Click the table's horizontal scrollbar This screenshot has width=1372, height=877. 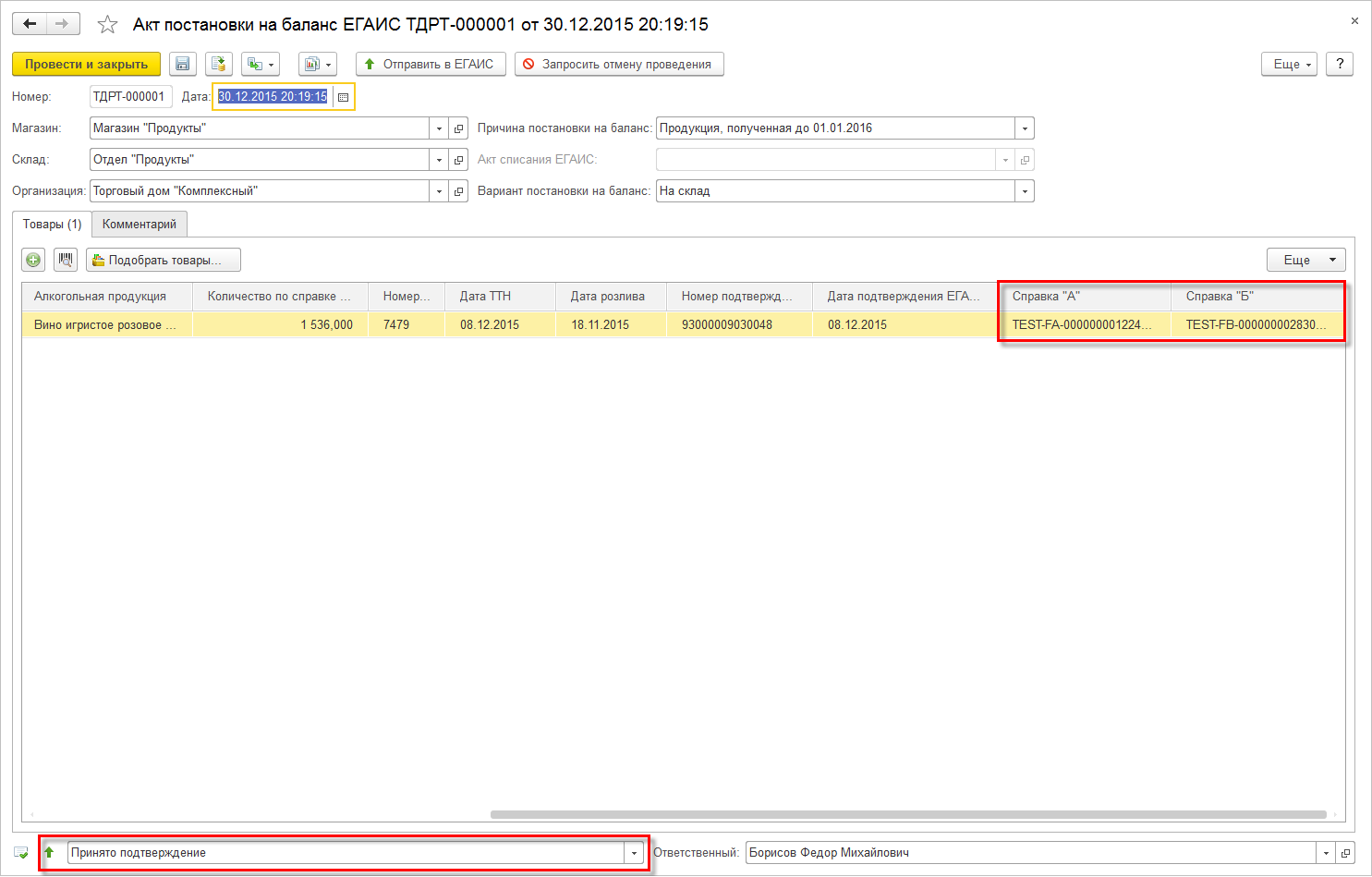(908, 815)
